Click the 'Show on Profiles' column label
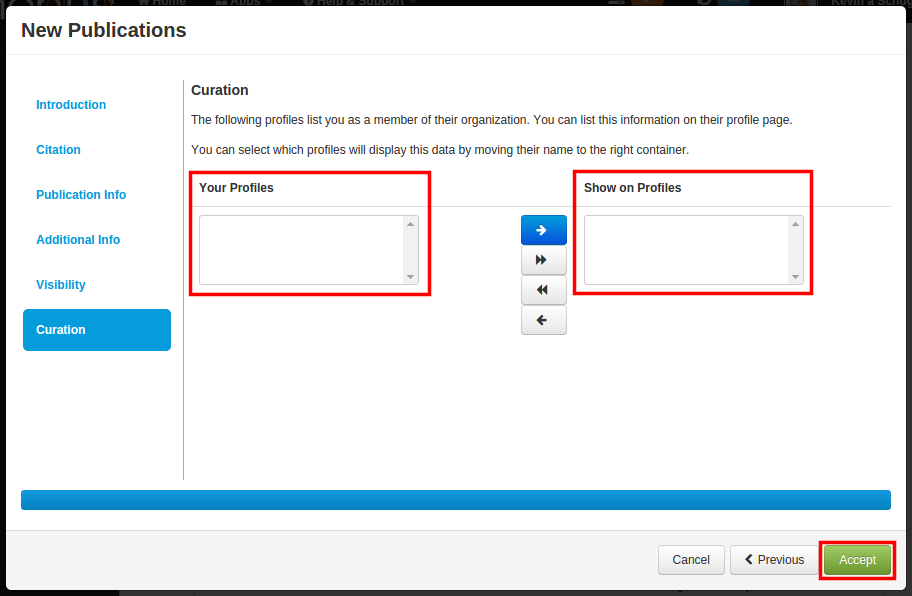Screen dimensions: 912x596 [632, 188]
